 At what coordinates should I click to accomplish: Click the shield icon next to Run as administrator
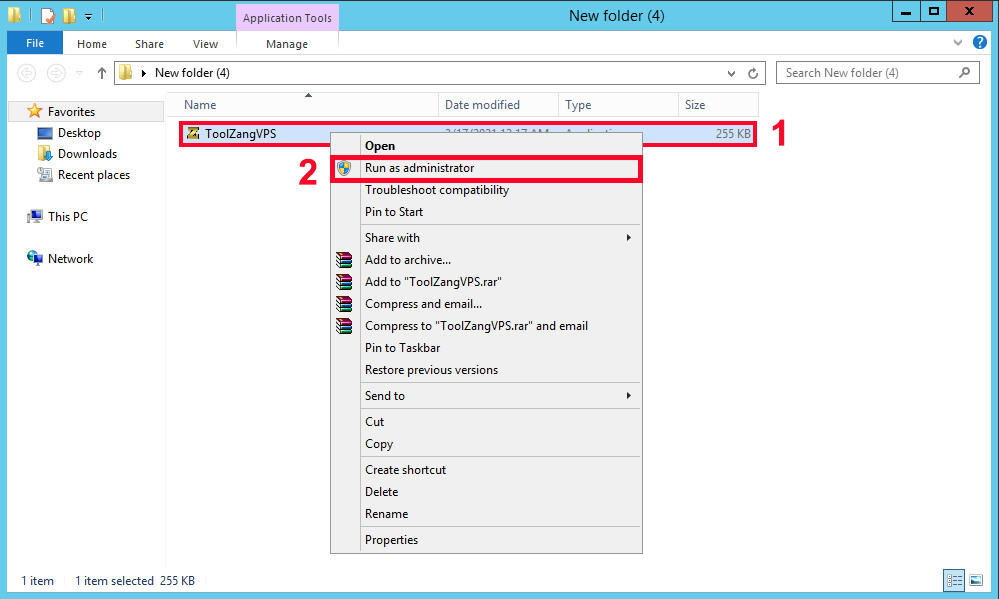[345, 168]
